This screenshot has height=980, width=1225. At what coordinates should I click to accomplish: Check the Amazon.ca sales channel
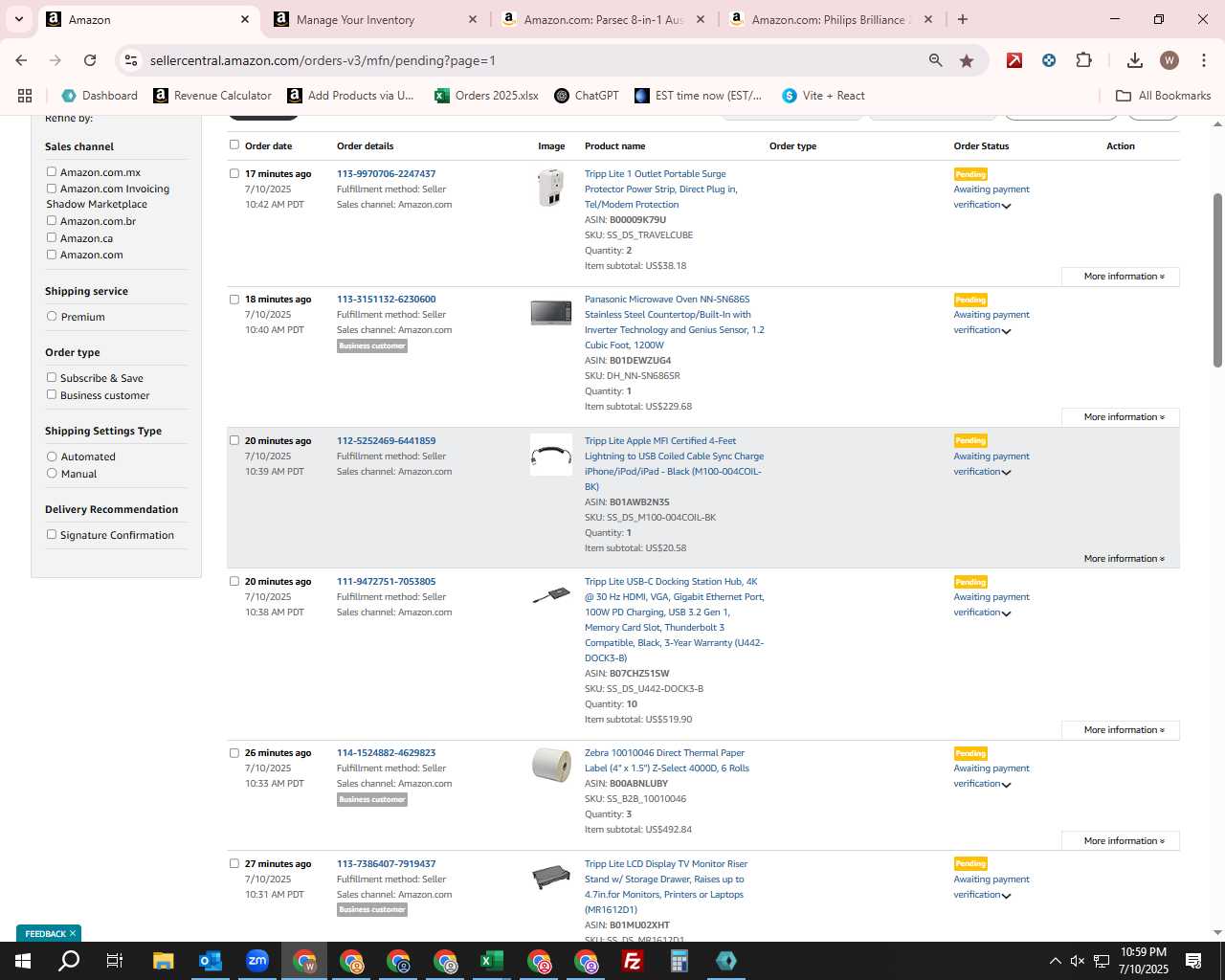52,237
